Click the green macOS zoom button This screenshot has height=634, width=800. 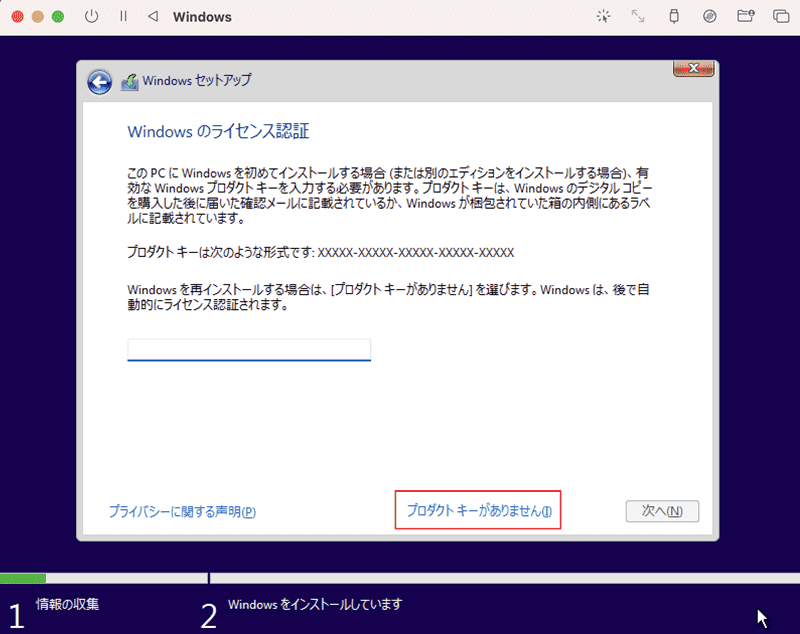click(58, 17)
